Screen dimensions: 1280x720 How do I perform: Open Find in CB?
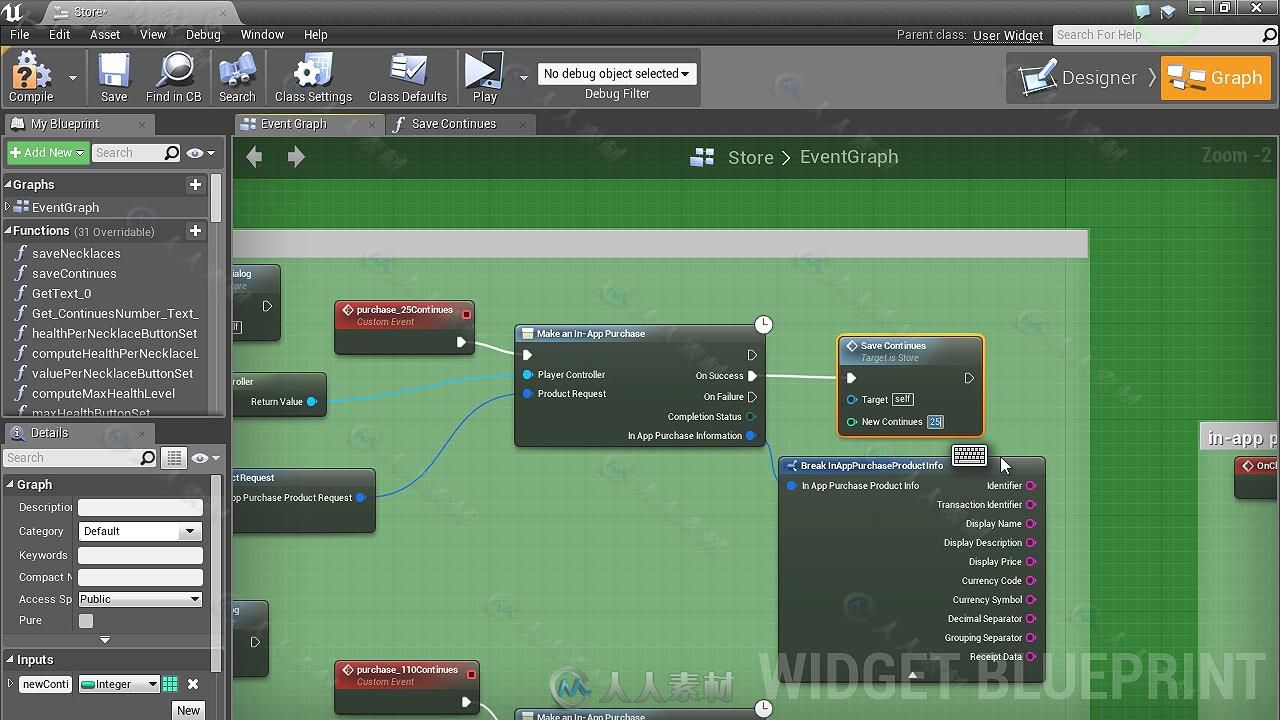click(x=174, y=77)
